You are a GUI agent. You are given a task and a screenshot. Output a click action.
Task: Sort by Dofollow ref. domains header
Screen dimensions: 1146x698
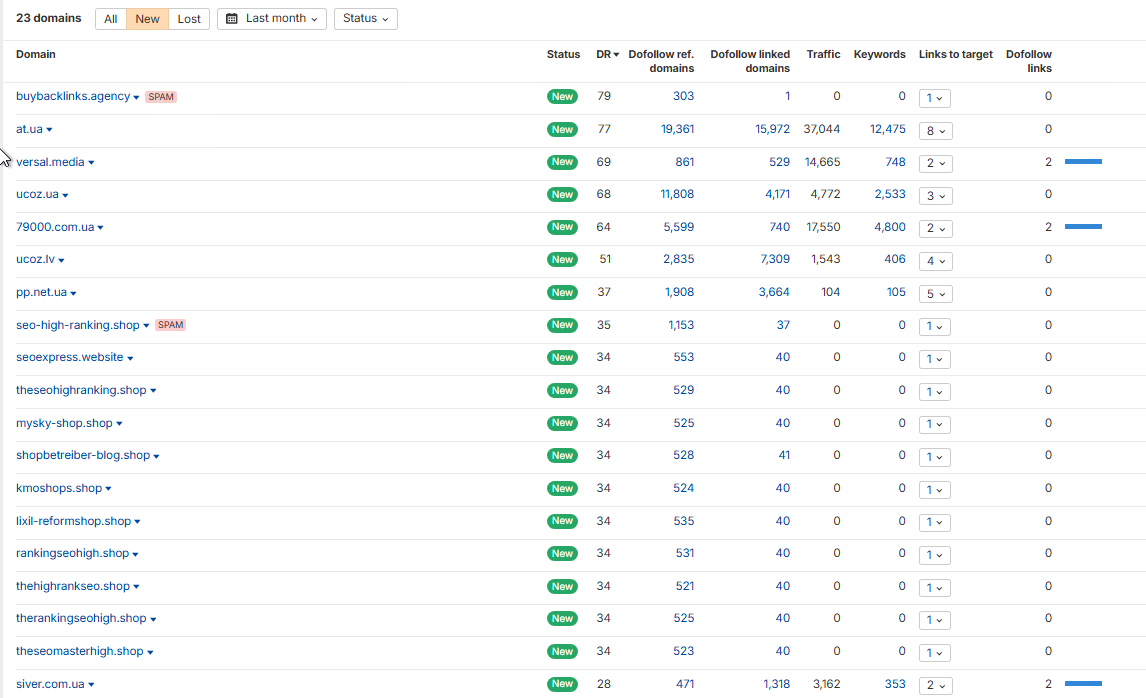(x=661, y=61)
